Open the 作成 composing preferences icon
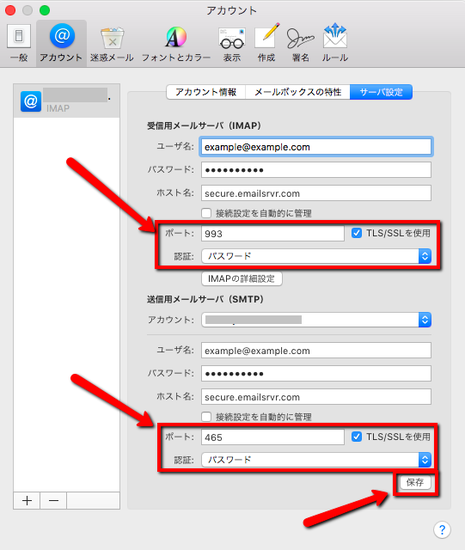Image resolution: width=465 pixels, height=550 pixels. point(266,43)
